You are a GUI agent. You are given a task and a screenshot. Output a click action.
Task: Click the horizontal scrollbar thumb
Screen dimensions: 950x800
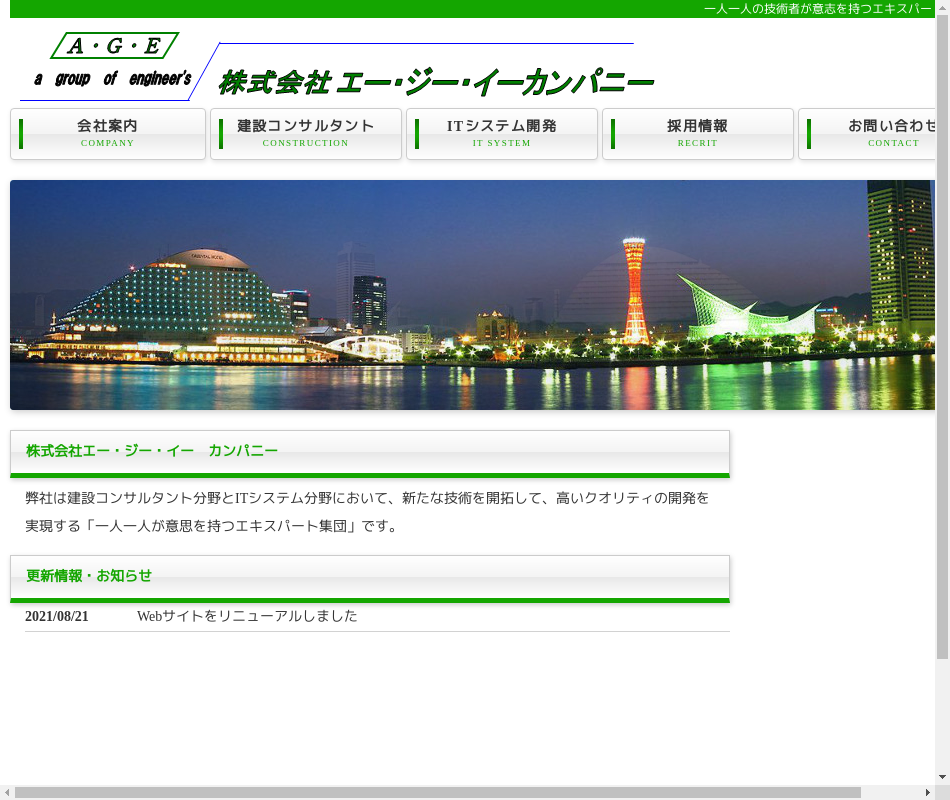coord(437,793)
